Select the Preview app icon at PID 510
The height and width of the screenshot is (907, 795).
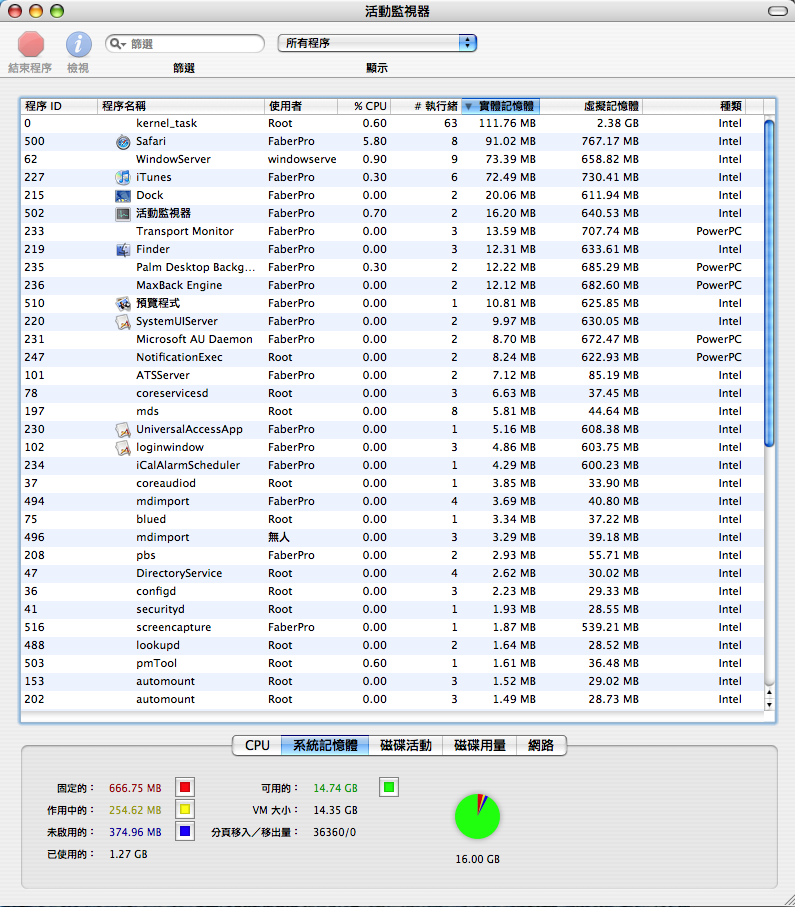tap(123, 304)
